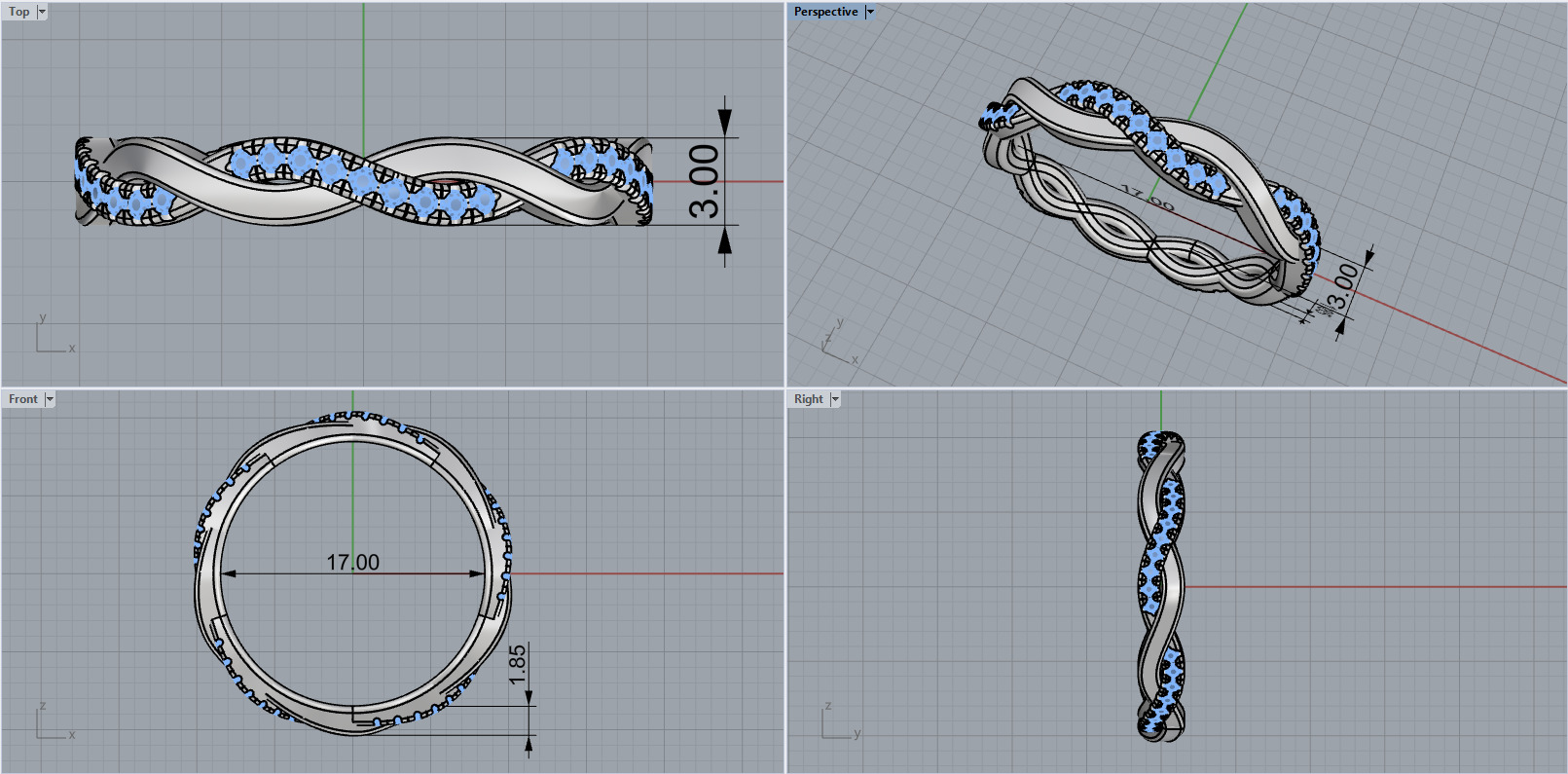Activate the Front viewport title label
Screen dimensions: 1568x774
pos(23,399)
